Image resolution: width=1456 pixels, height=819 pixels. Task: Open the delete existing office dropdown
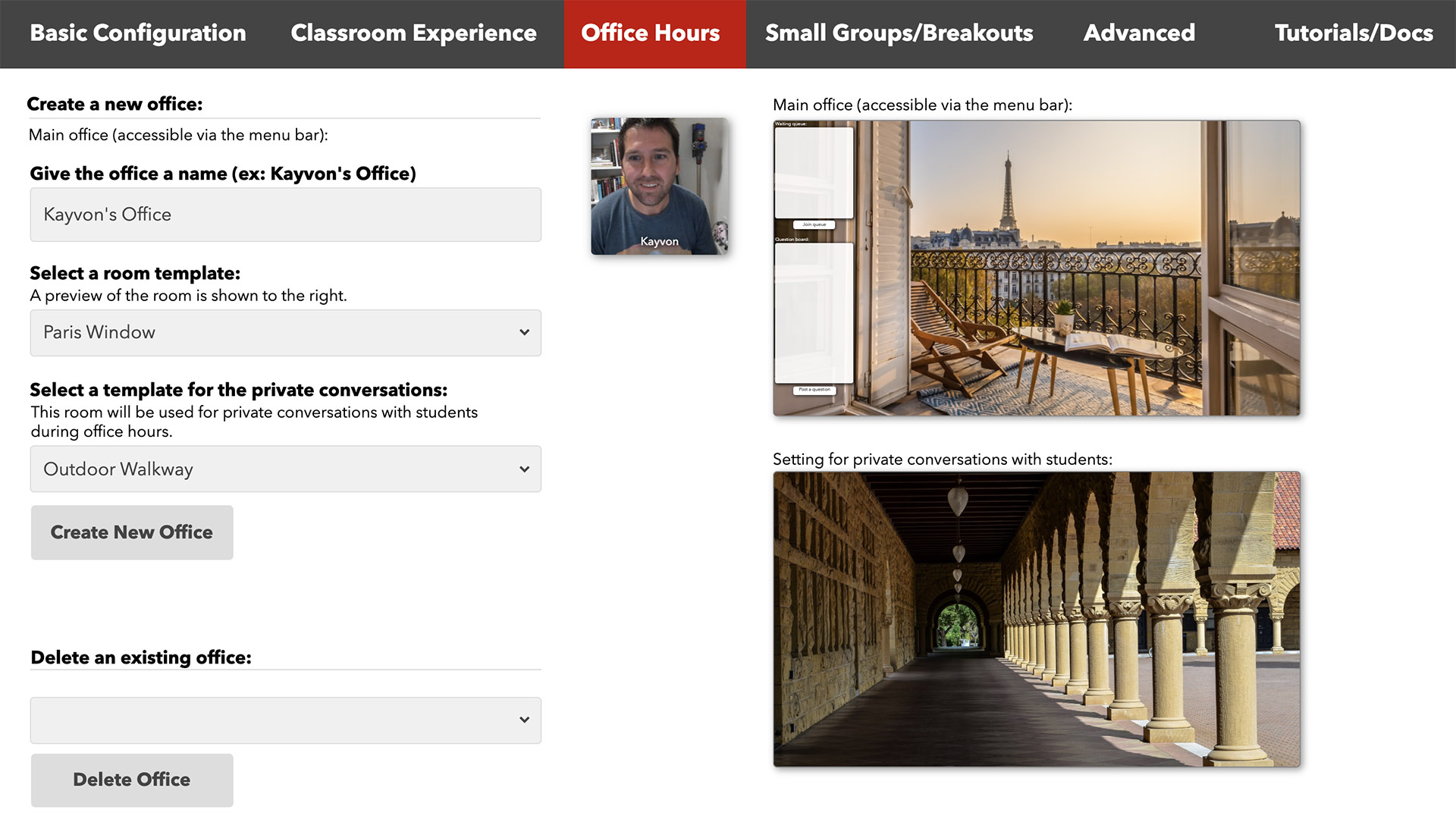(x=286, y=720)
